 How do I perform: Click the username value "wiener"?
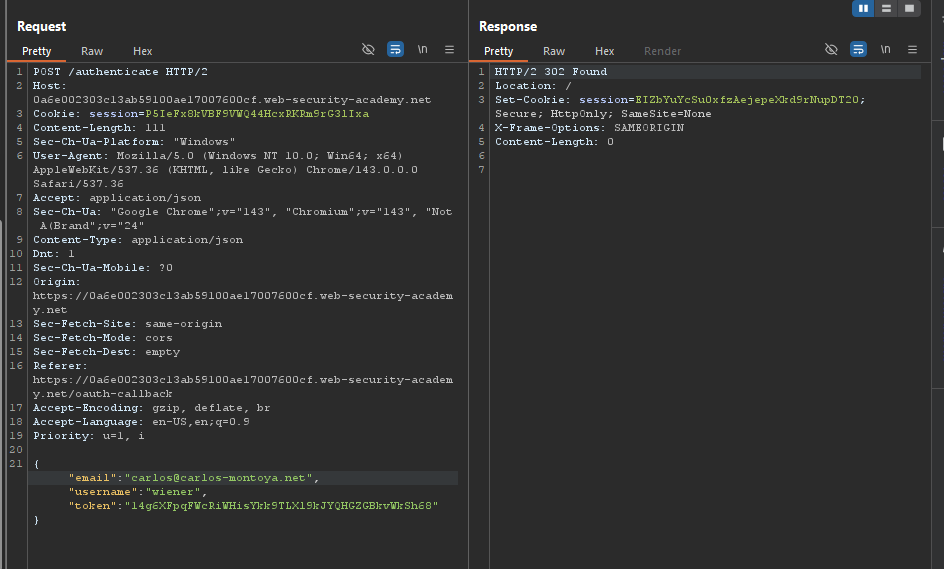173,492
